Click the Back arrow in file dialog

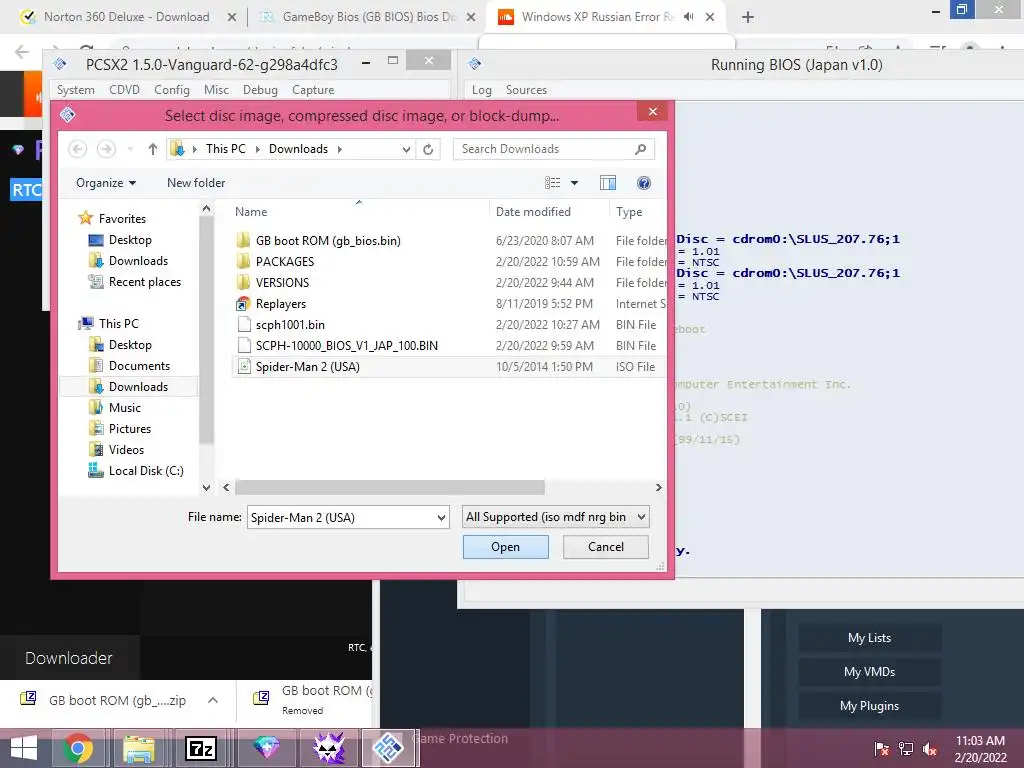(x=78, y=149)
